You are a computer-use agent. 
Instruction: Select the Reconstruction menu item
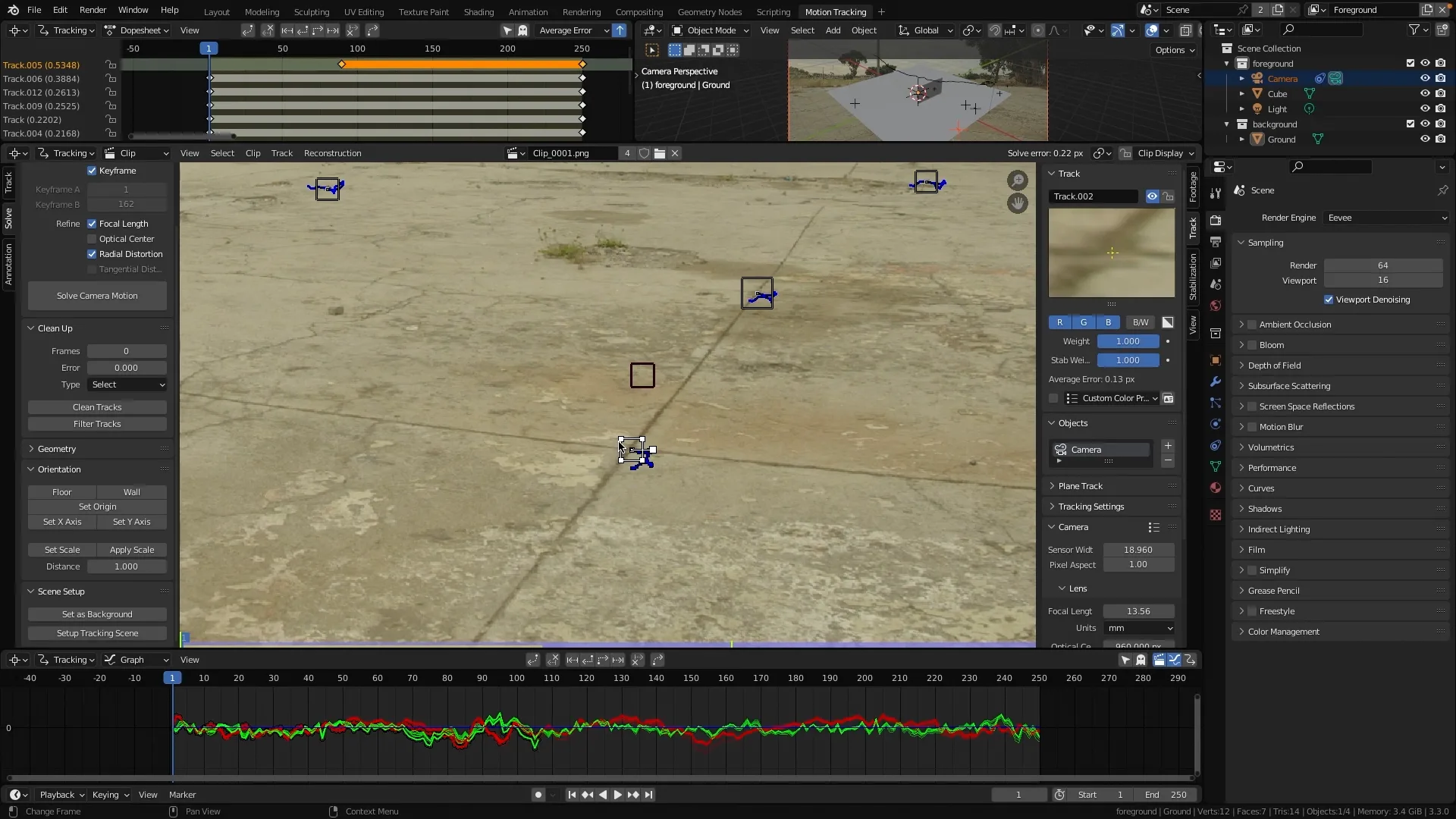[332, 153]
